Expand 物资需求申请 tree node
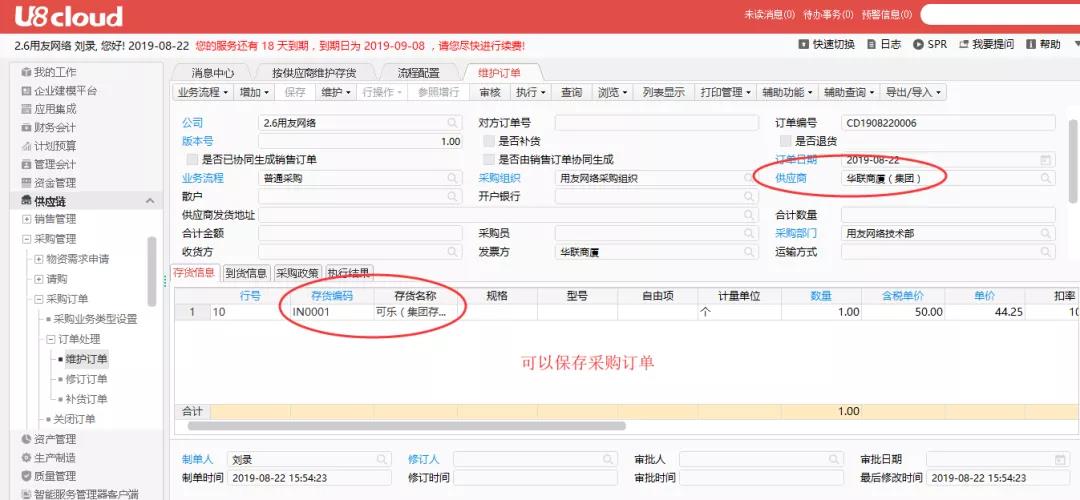Screen dimensions: 1080x500 [x=39, y=259]
